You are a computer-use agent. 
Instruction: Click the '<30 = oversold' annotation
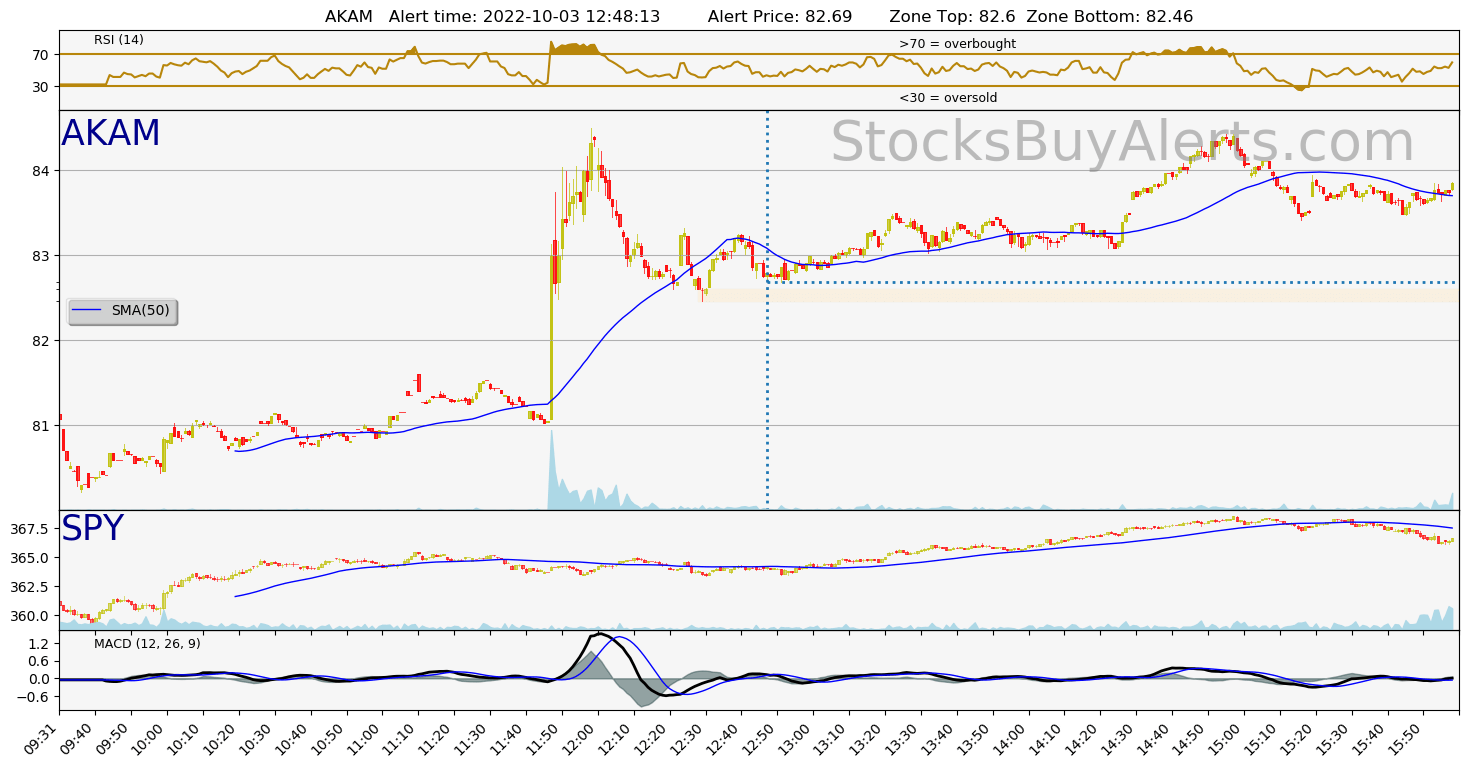click(948, 98)
